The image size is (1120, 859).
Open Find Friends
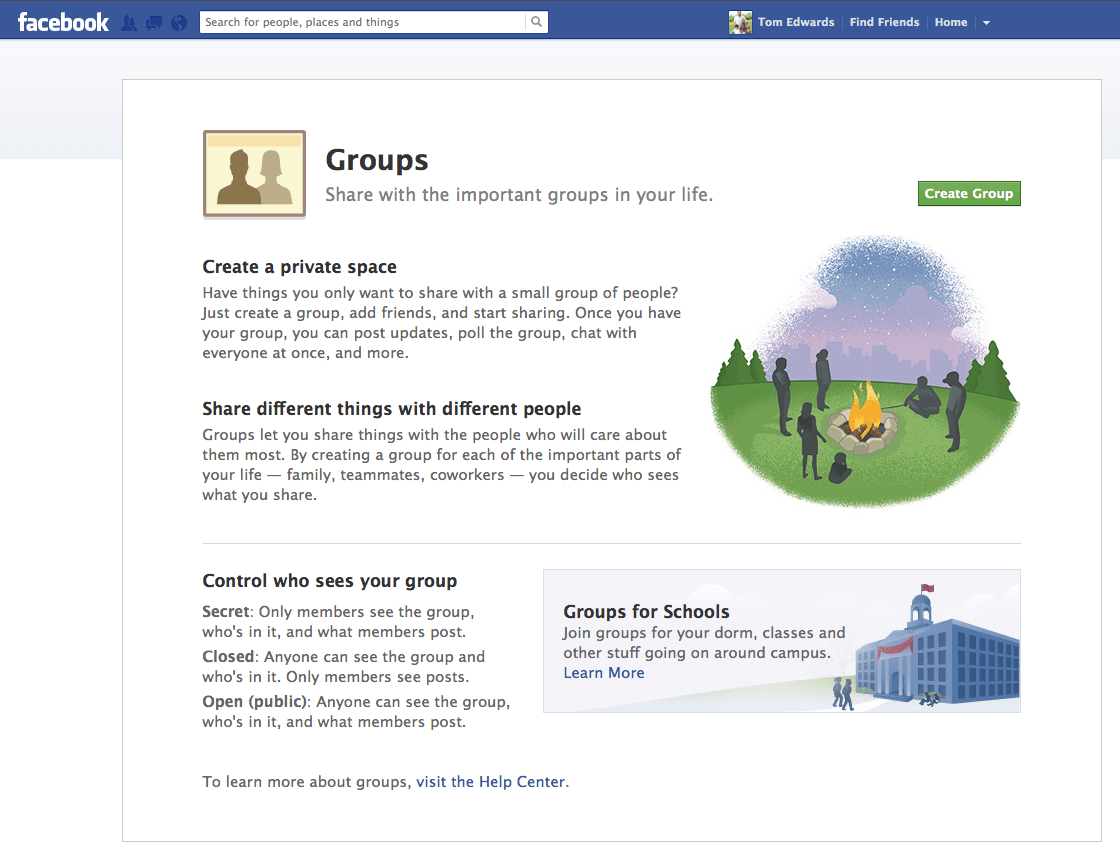(884, 22)
